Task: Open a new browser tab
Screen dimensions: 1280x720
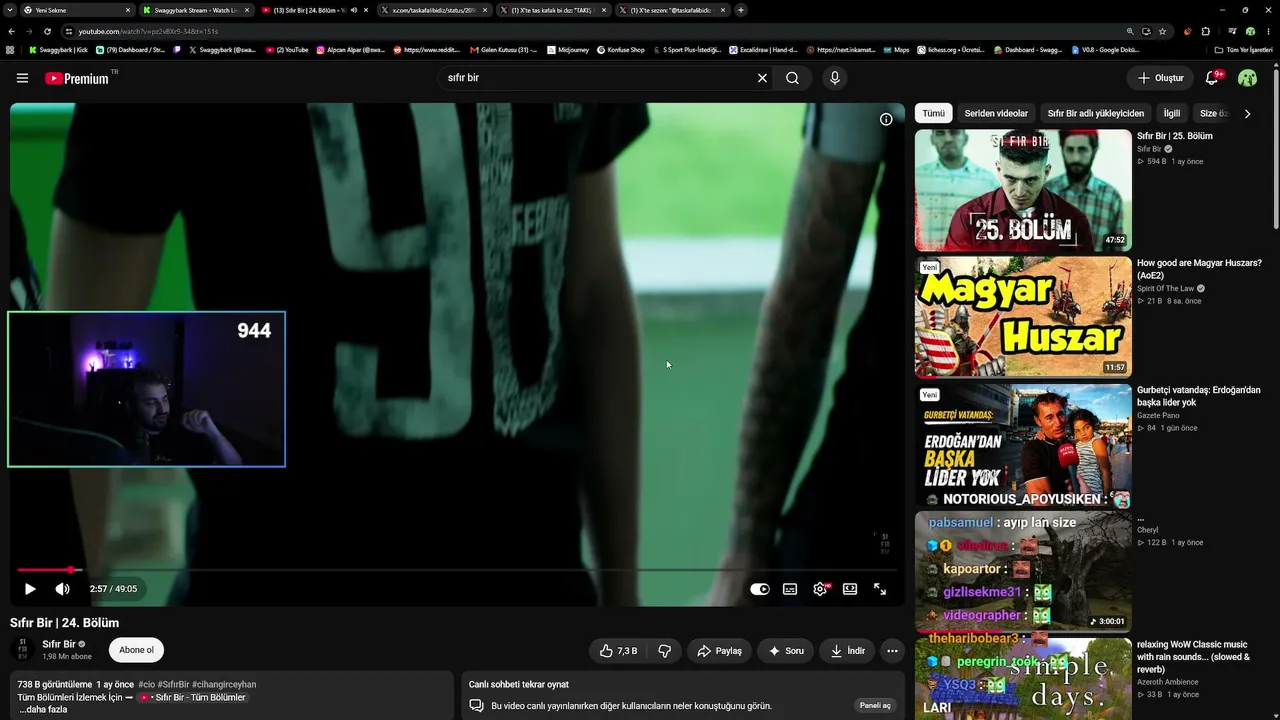Action: (x=740, y=10)
